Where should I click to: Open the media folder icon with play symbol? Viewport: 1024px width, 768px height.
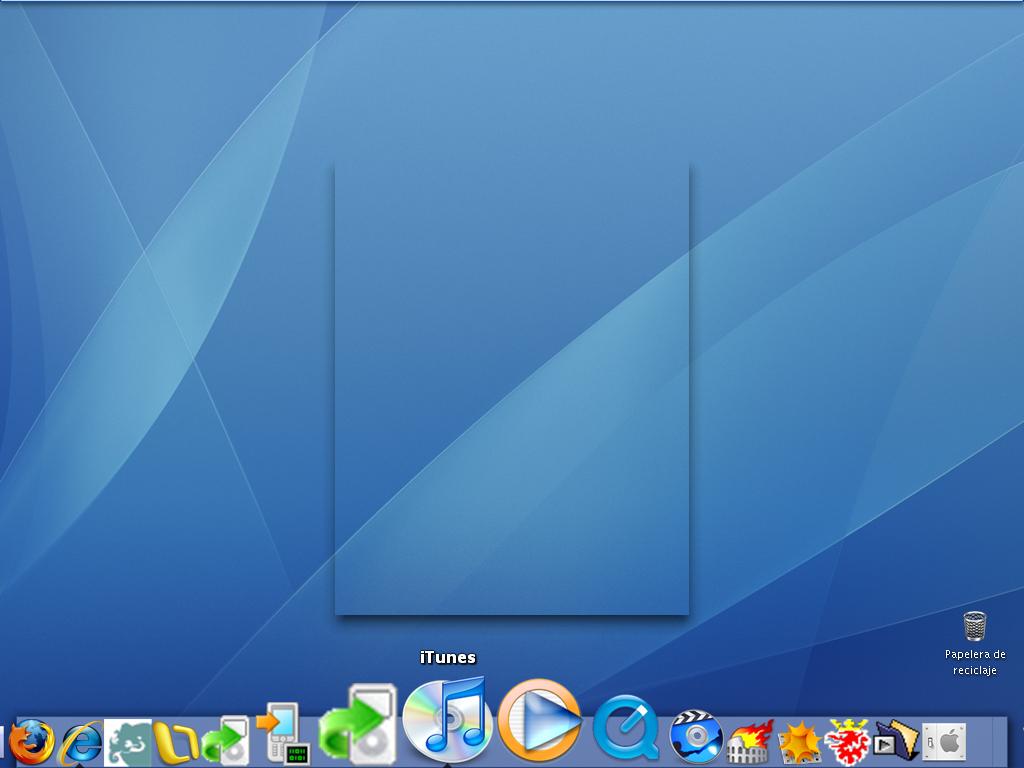point(896,741)
